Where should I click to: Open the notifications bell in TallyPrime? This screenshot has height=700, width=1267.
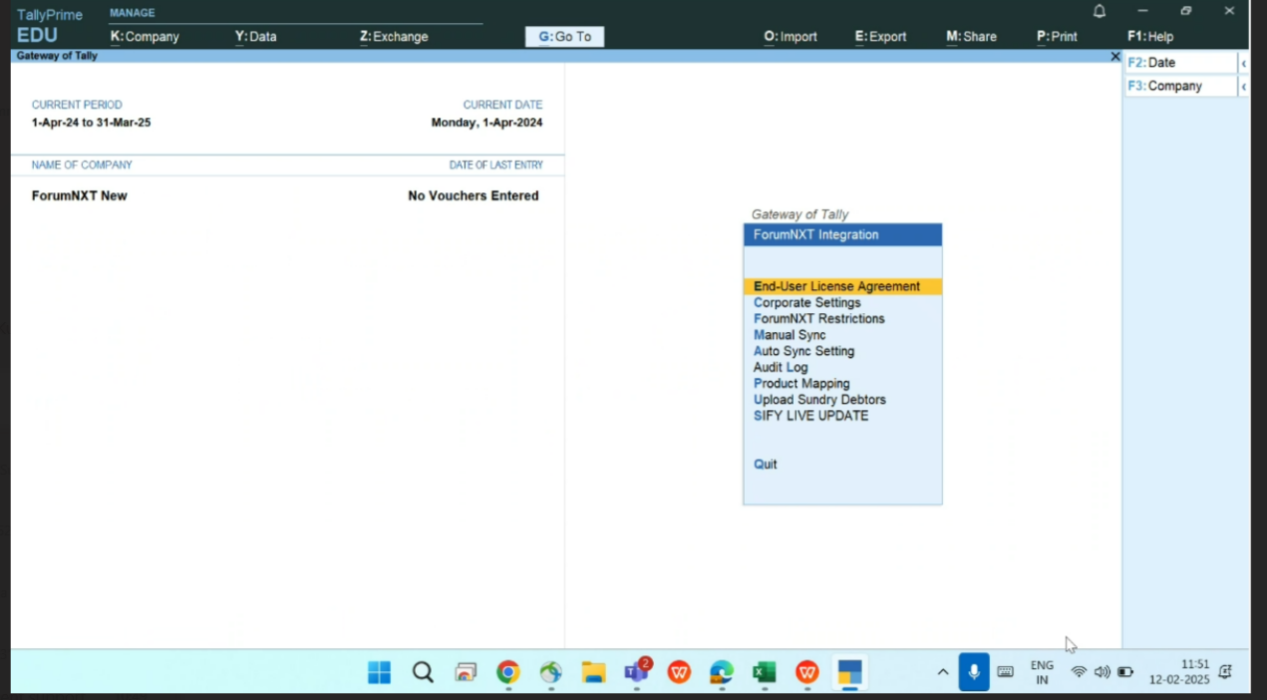click(x=1099, y=11)
